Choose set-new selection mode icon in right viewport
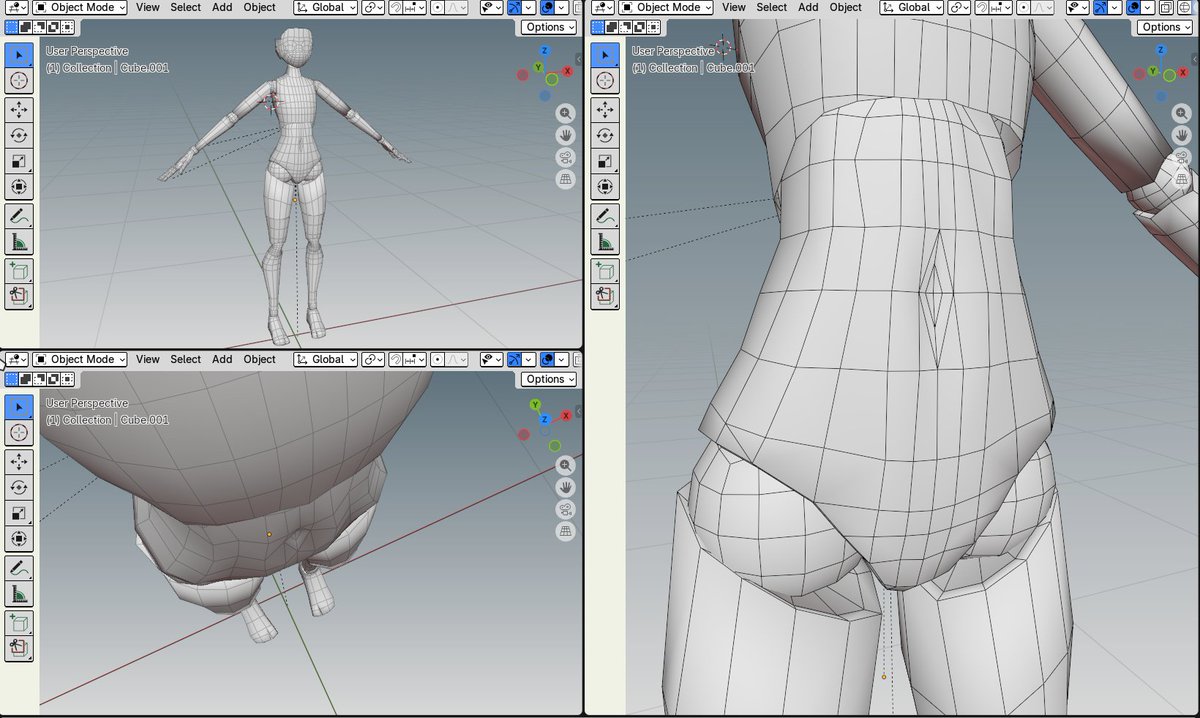1200x718 pixels. coord(599,27)
